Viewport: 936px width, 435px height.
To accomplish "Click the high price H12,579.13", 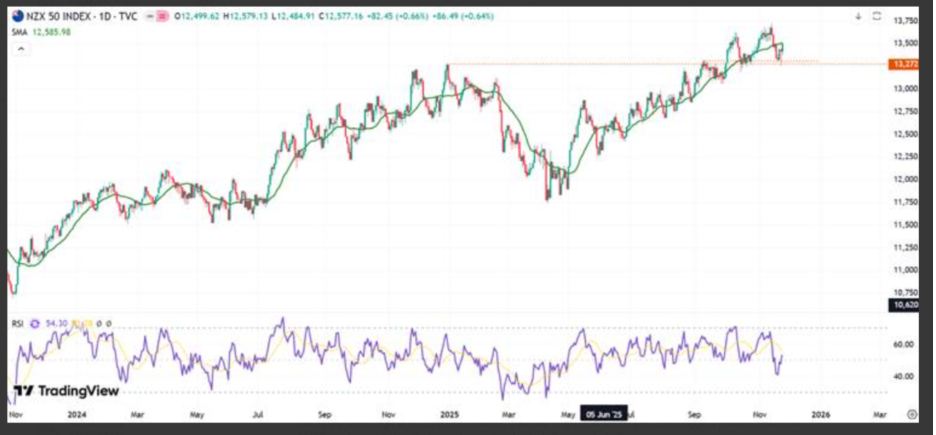I will click(245, 17).
